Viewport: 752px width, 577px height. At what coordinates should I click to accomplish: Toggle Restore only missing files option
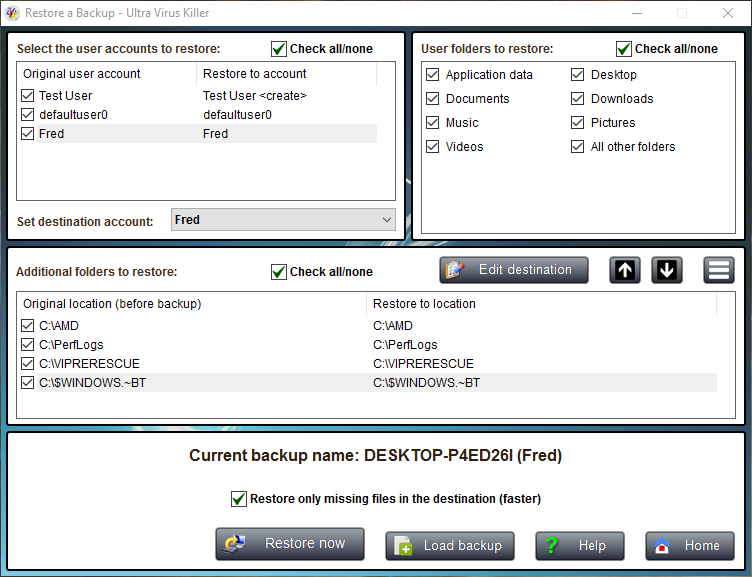point(239,499)
